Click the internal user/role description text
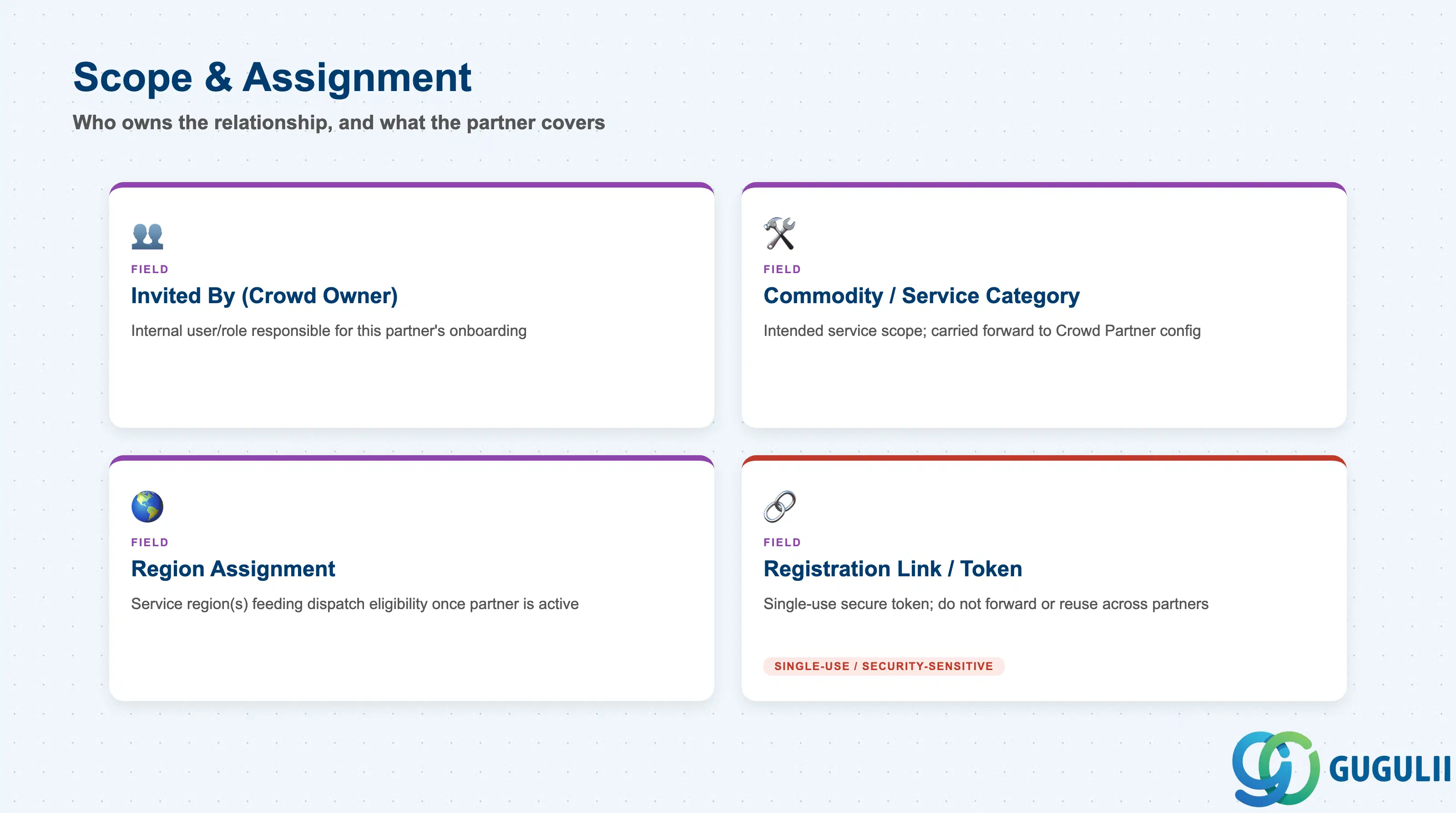Screen dimensions: 1456x813 (x=329, y=331)
